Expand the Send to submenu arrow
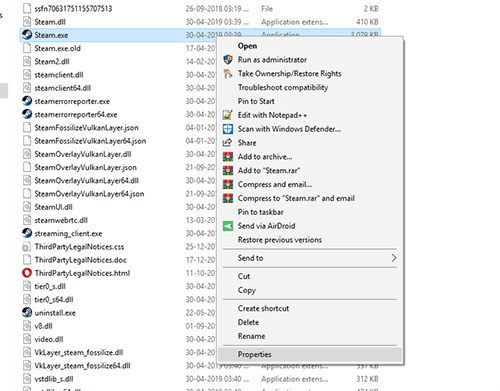Image resolution: width=500 pixels, height=391 pixels. pyautogui.click(x=394, y=258)
